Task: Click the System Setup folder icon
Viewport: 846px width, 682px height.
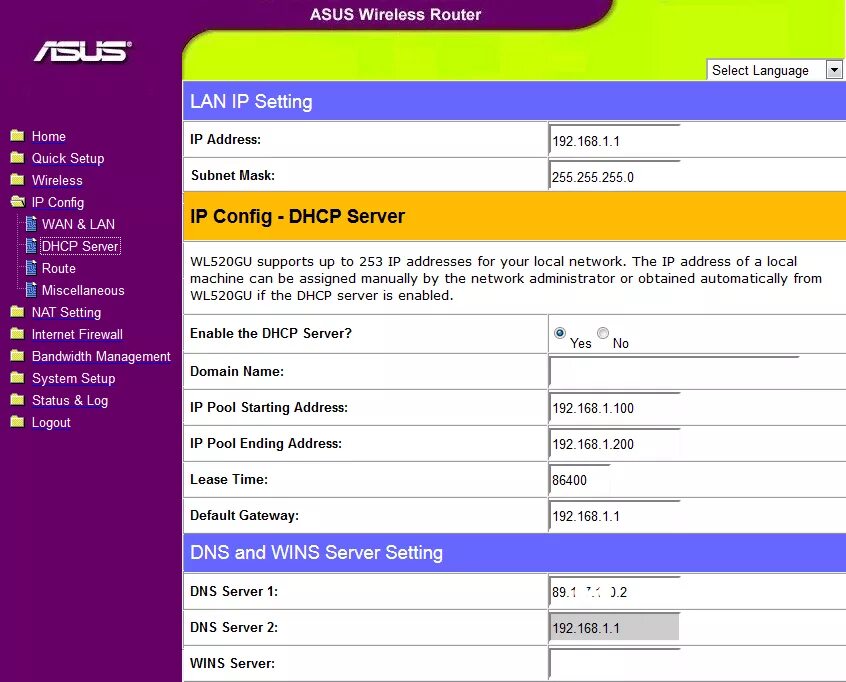Action: tap(17, 378)
